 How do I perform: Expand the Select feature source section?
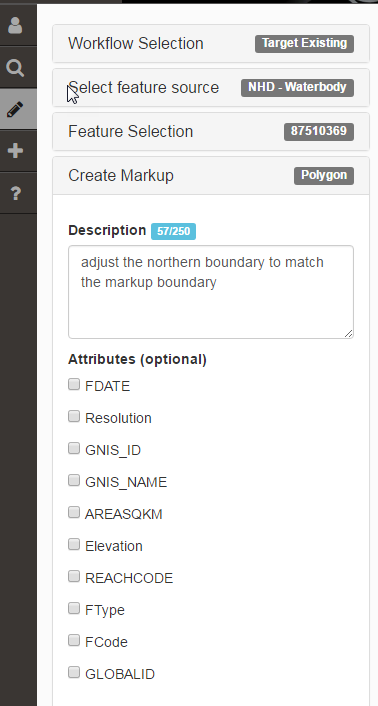pos(211,88)
